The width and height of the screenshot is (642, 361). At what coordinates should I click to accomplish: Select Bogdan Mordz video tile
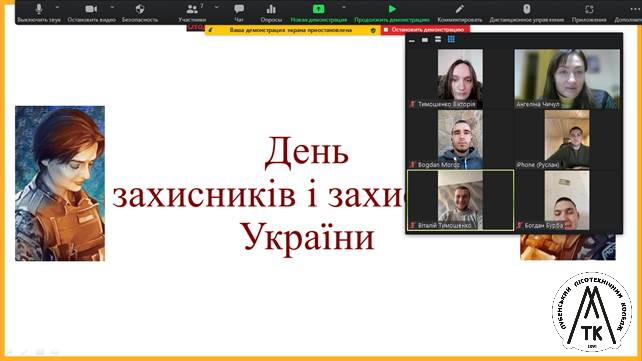pos(460,140)
